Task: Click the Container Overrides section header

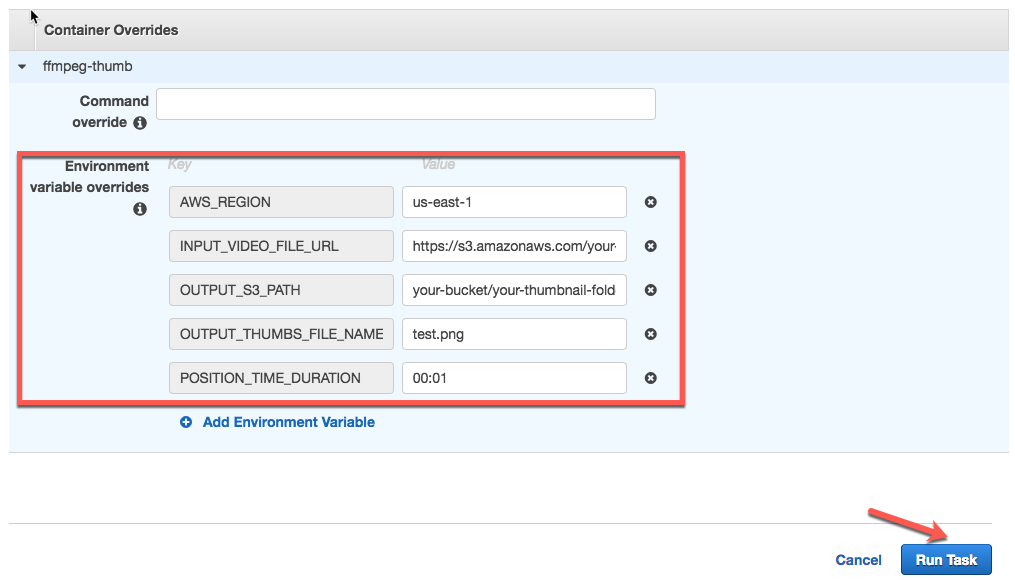Action: pyautogui.click(x=111, y=30)
